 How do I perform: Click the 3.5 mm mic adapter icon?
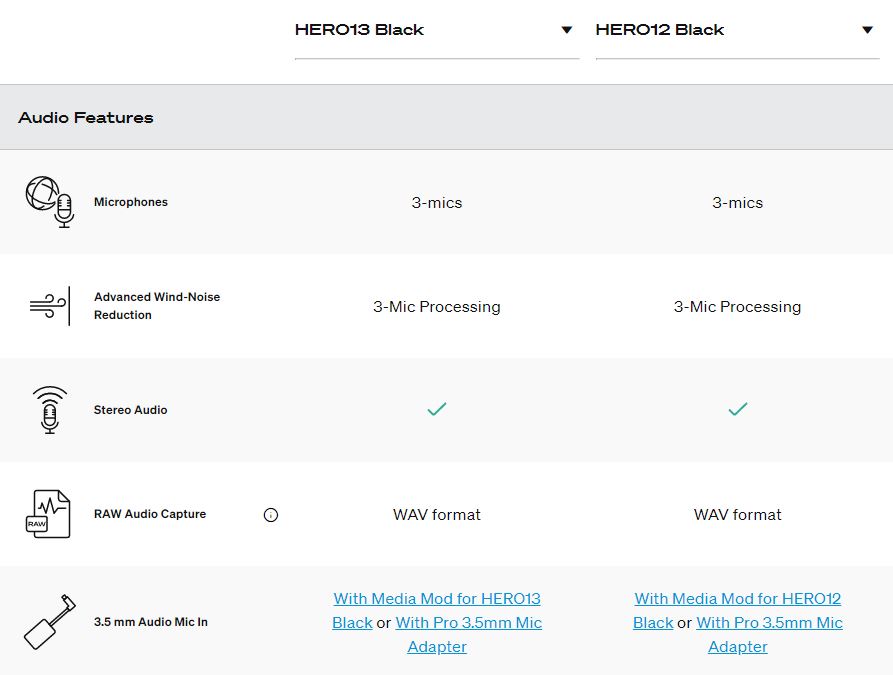click(50, 622)
